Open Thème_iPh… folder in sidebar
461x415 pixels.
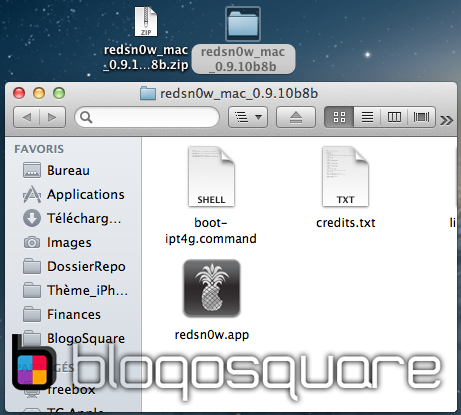click(x=73, y=290)
